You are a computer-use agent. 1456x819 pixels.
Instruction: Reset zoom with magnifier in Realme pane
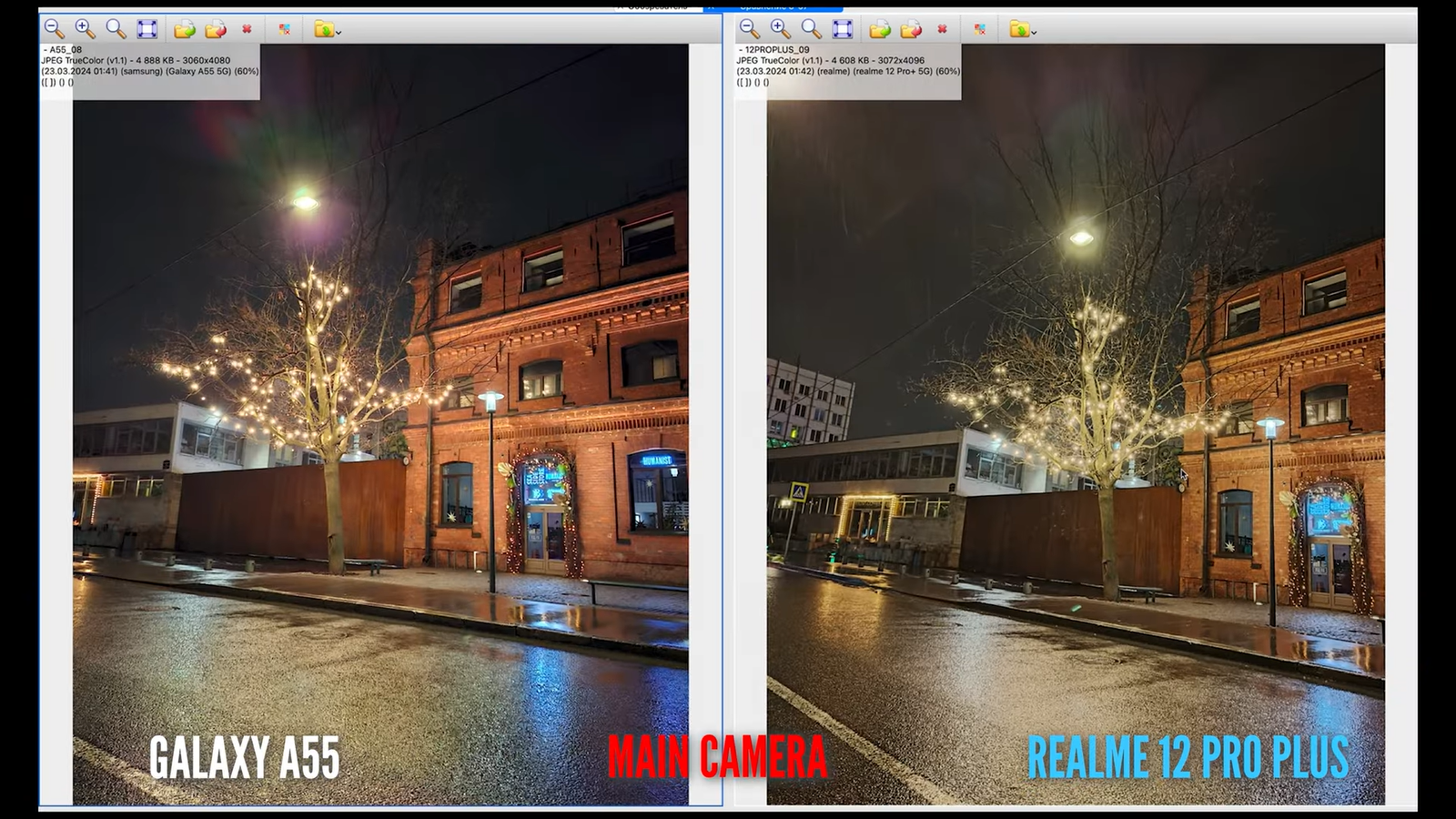pos(811,29)
